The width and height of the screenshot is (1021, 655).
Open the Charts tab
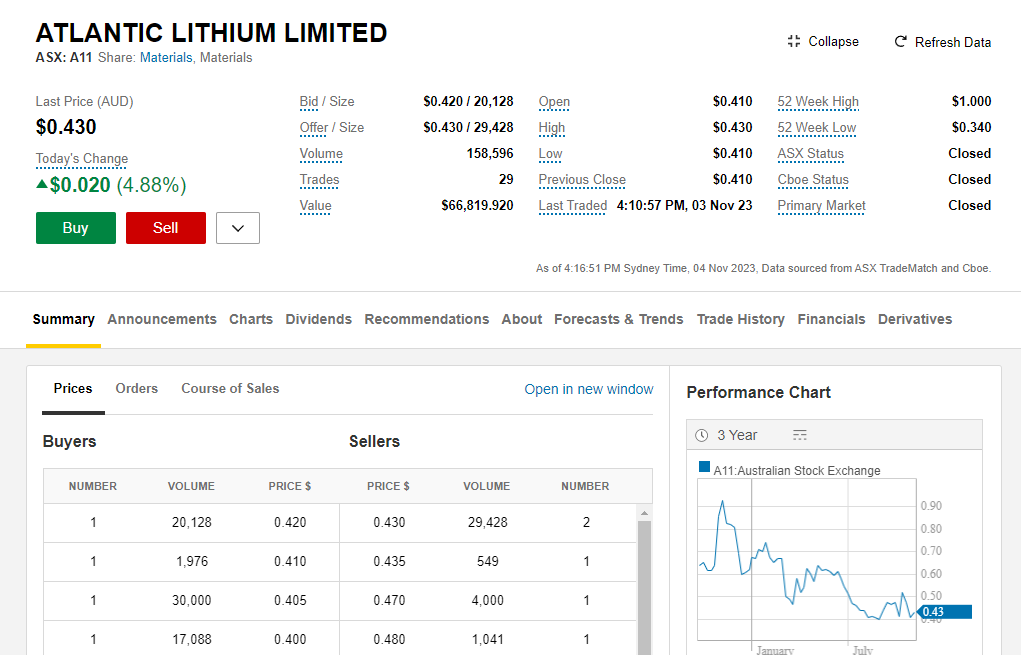point(251,319)
